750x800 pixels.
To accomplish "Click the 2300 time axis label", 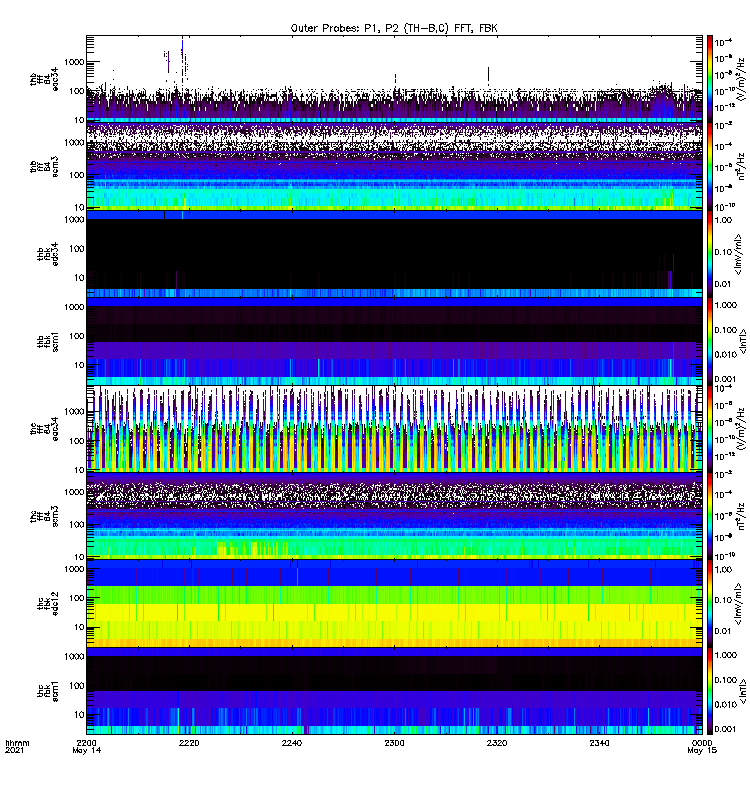I will pyautogui.click(x=394, y=743).
